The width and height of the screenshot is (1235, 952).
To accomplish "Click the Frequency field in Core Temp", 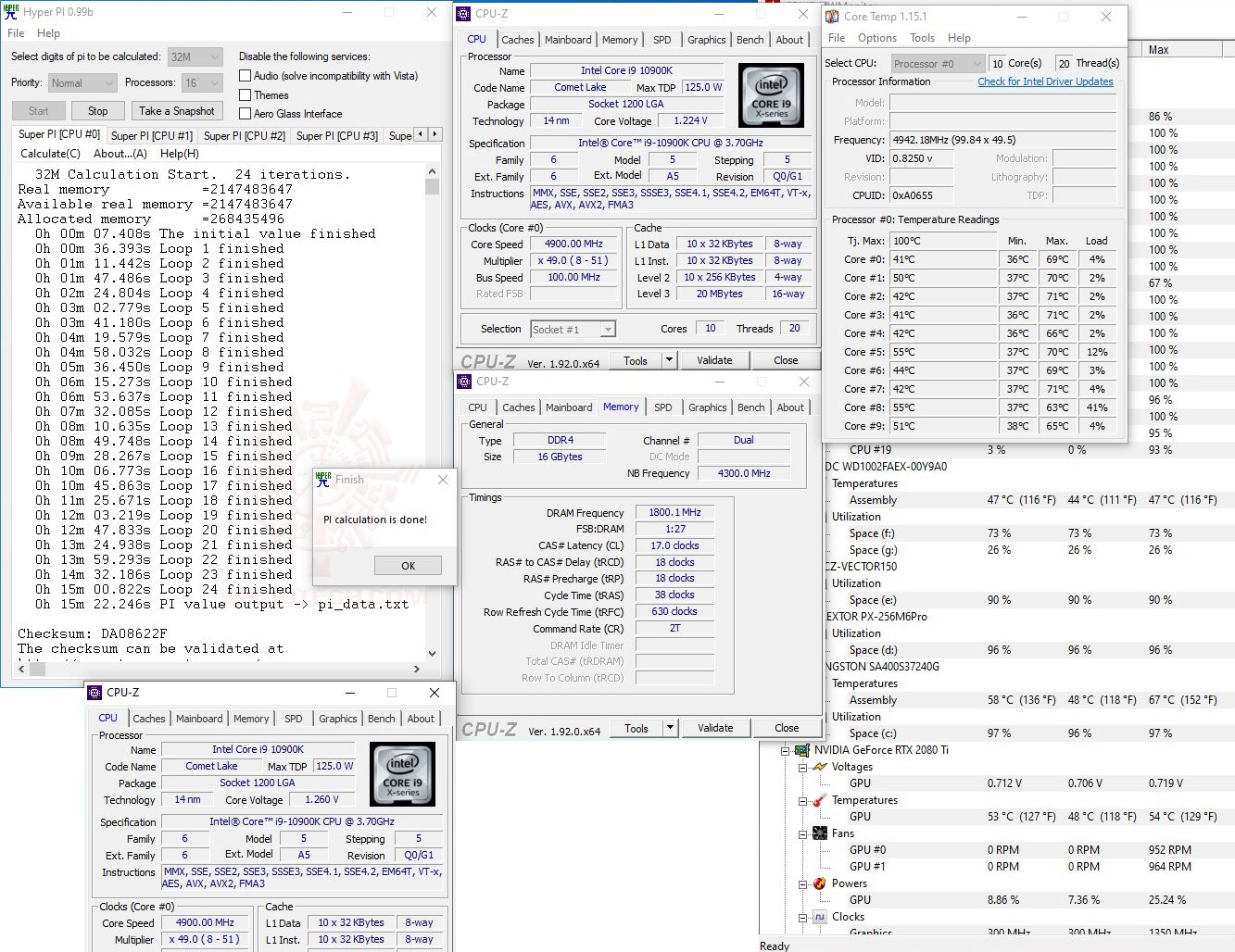I will point(1002,140).
